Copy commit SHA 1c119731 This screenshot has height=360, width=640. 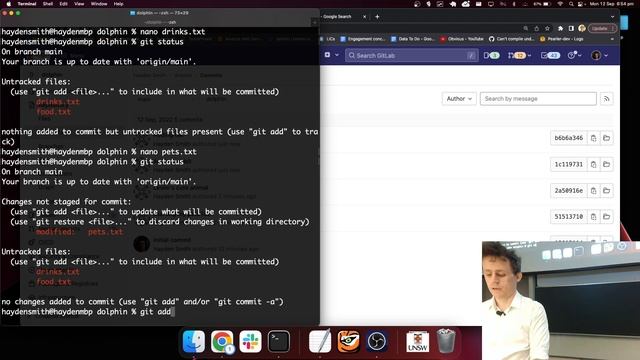pos(593,164)
